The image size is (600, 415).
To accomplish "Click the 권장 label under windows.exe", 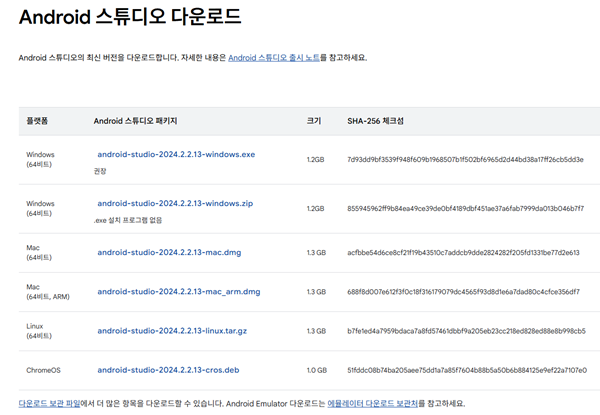I will pos(100,171).
